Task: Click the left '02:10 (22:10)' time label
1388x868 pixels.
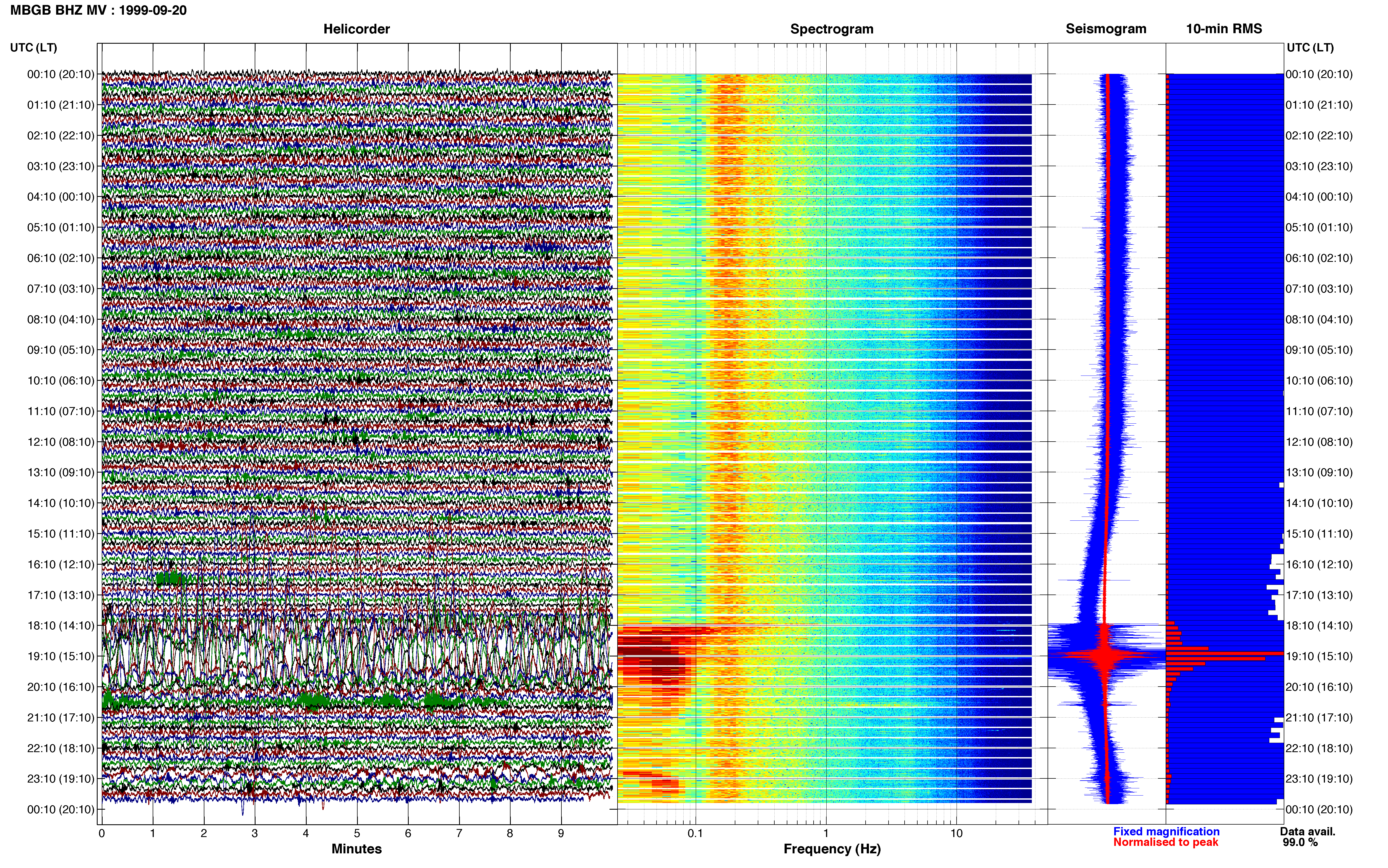Action: coord(61,135)
